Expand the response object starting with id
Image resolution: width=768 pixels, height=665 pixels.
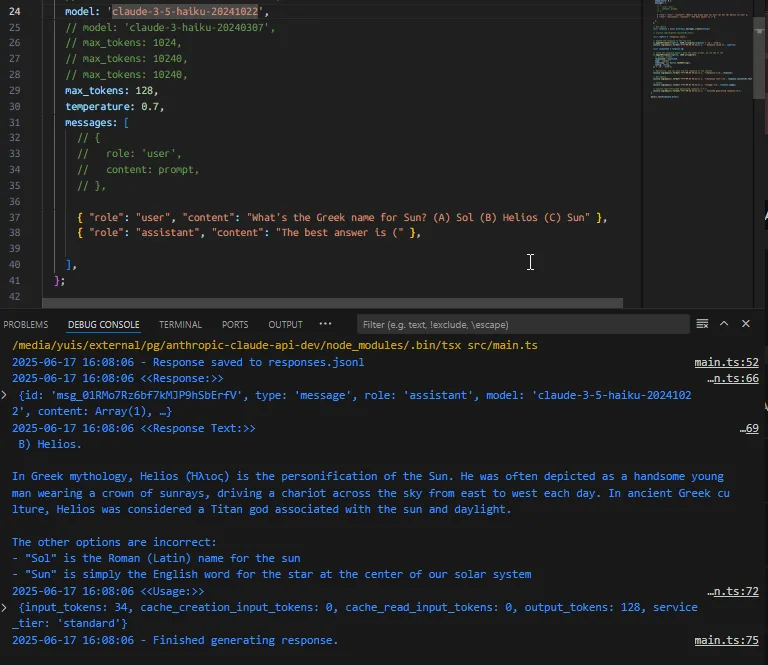[6, 396]
